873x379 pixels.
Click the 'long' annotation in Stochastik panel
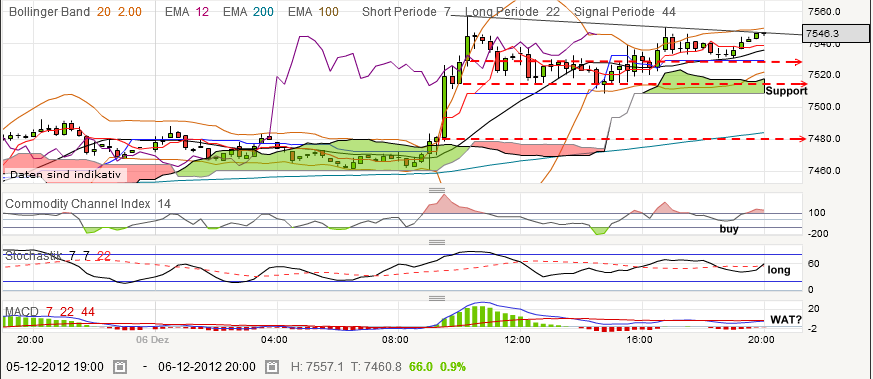(x=779, y=270)
